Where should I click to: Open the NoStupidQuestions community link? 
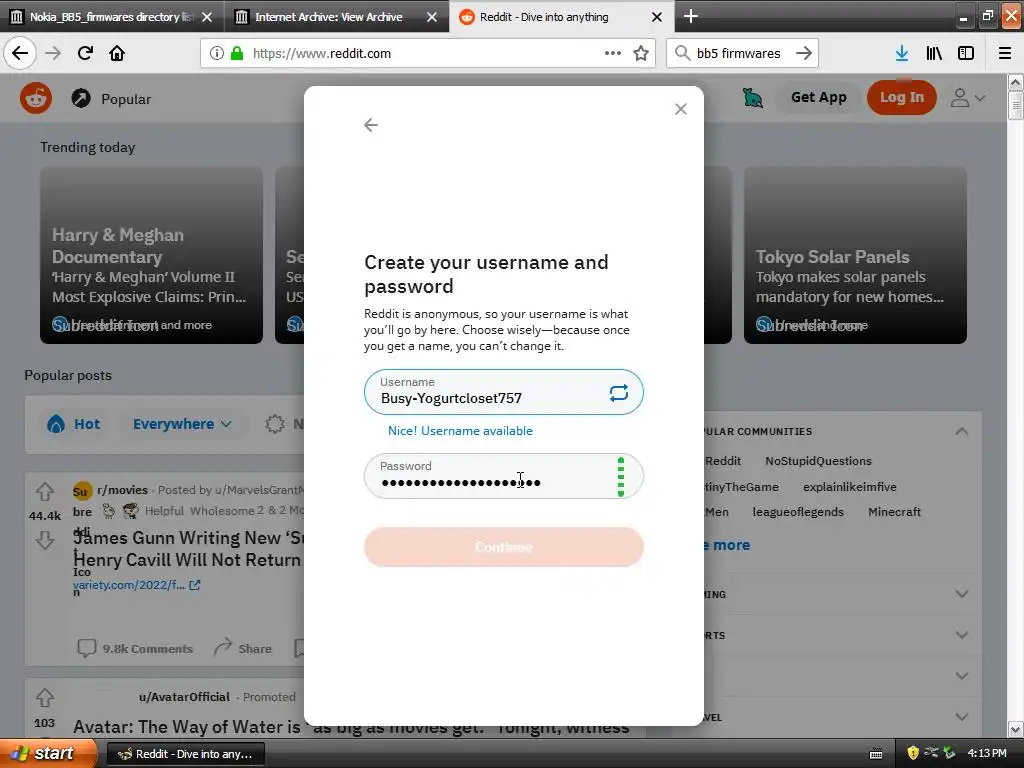(x=818, y=461)
